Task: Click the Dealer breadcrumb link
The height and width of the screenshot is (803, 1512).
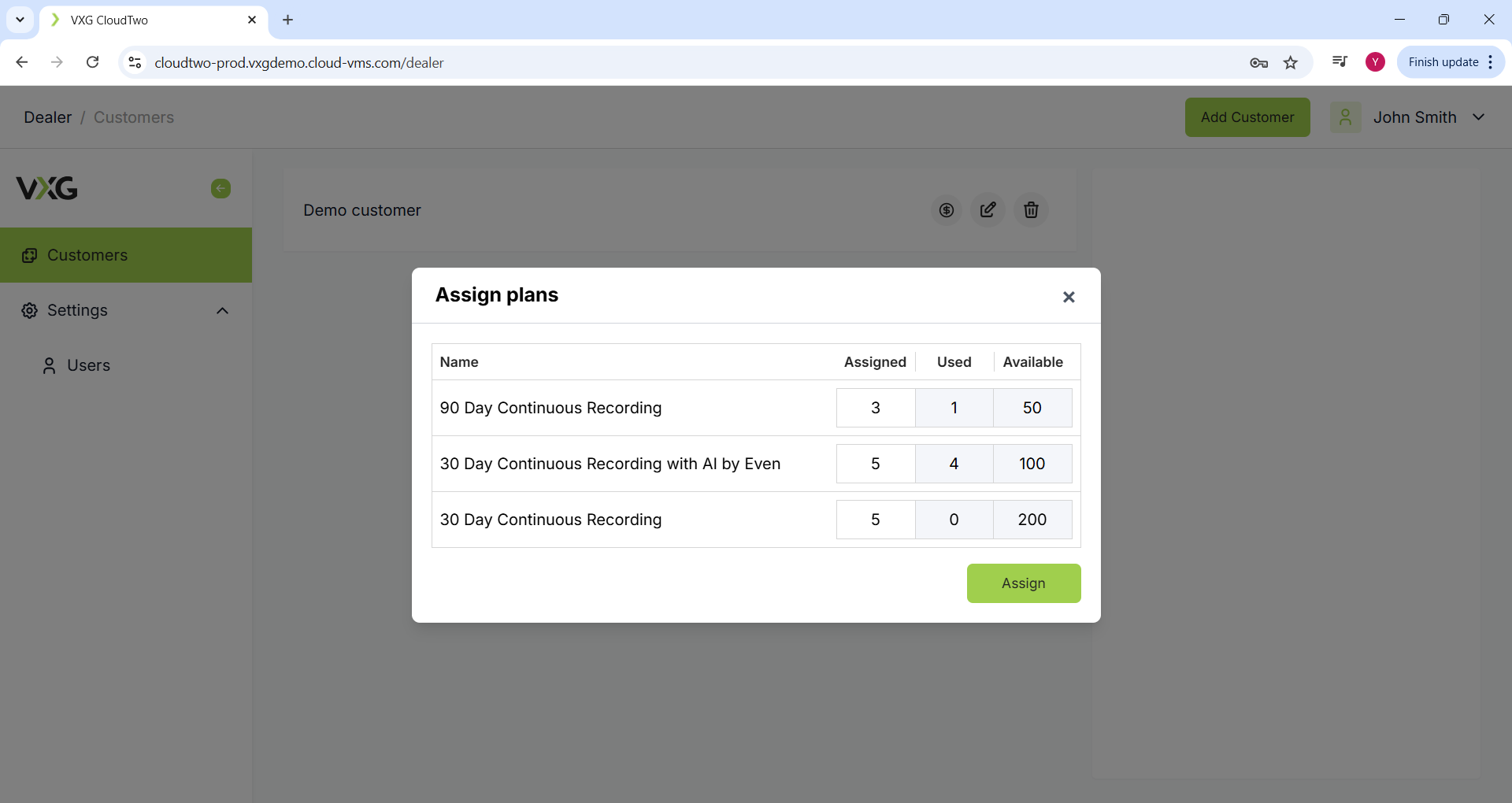Action: [47, 117]
